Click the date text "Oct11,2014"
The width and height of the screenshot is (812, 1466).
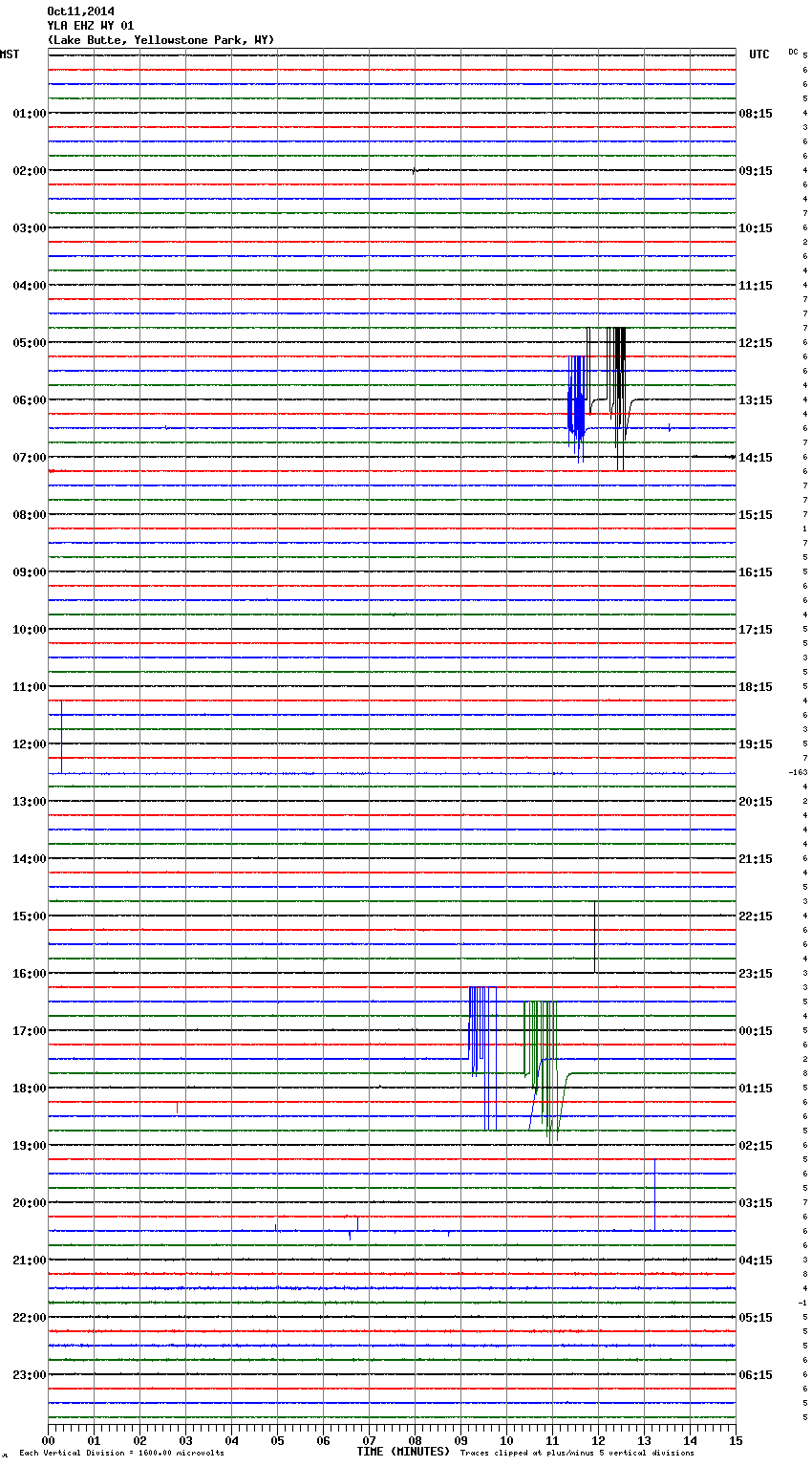(x=80, y=11)
